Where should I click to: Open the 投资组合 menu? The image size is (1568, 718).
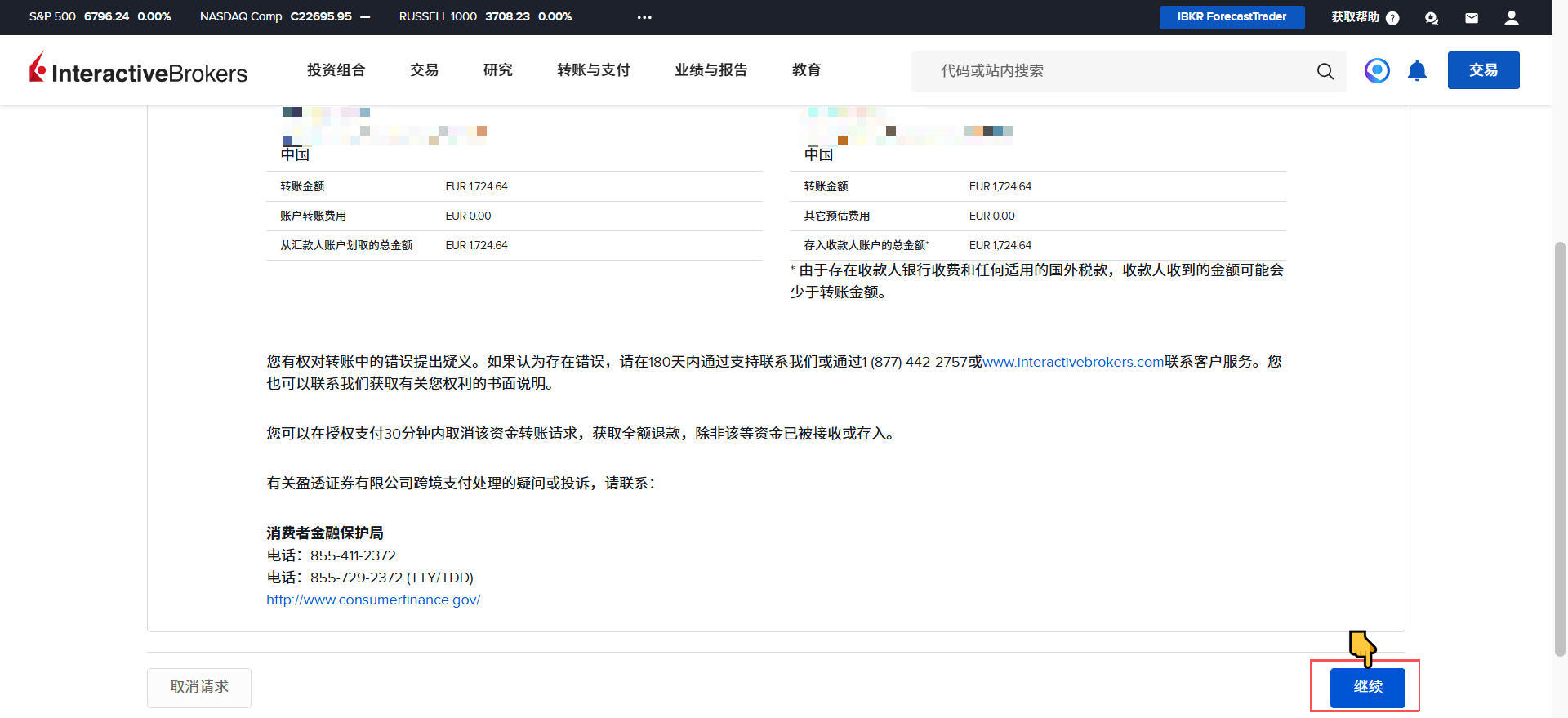pyautogui.click(x=336, y=70)
